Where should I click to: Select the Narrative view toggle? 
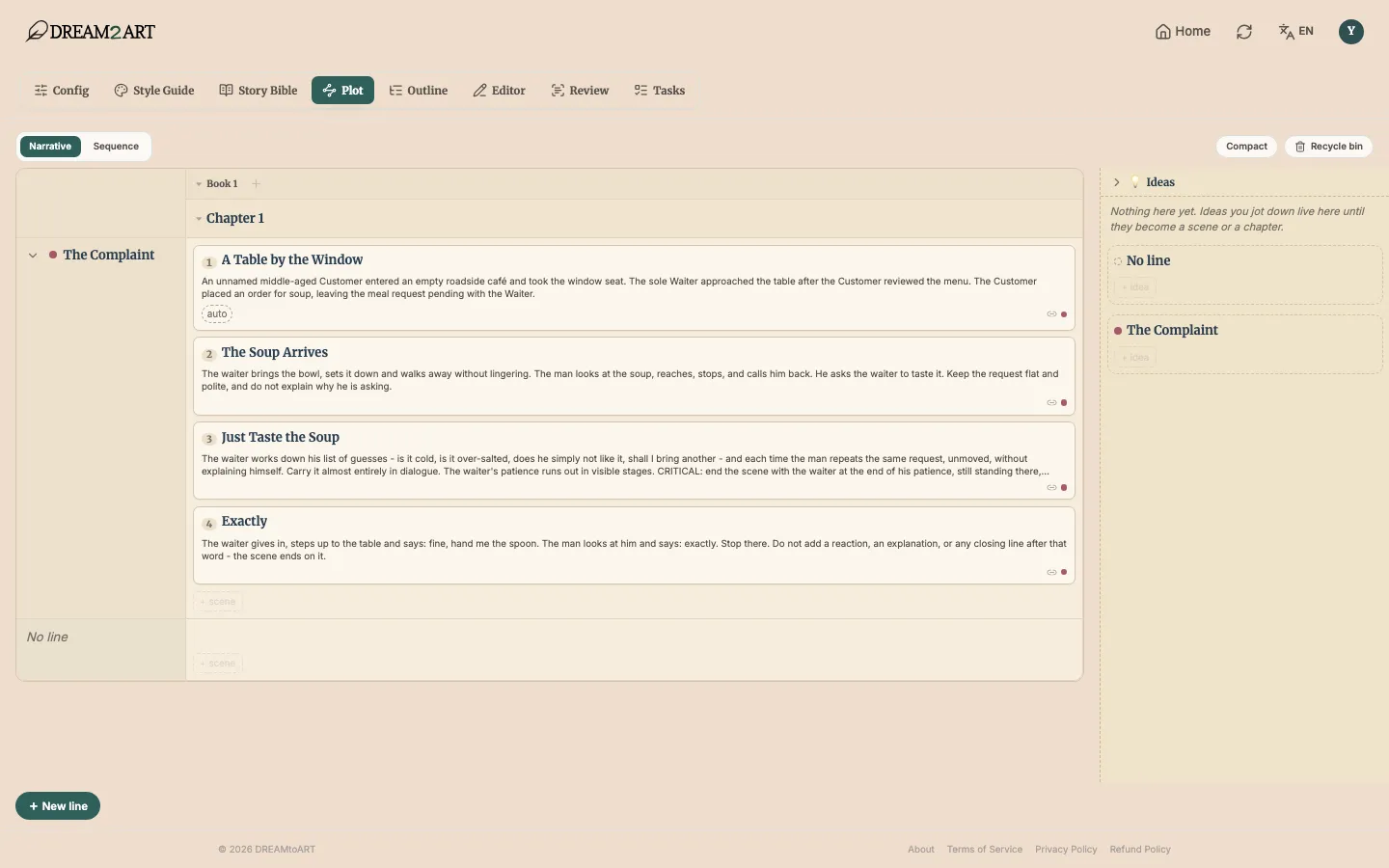(50, 147)
